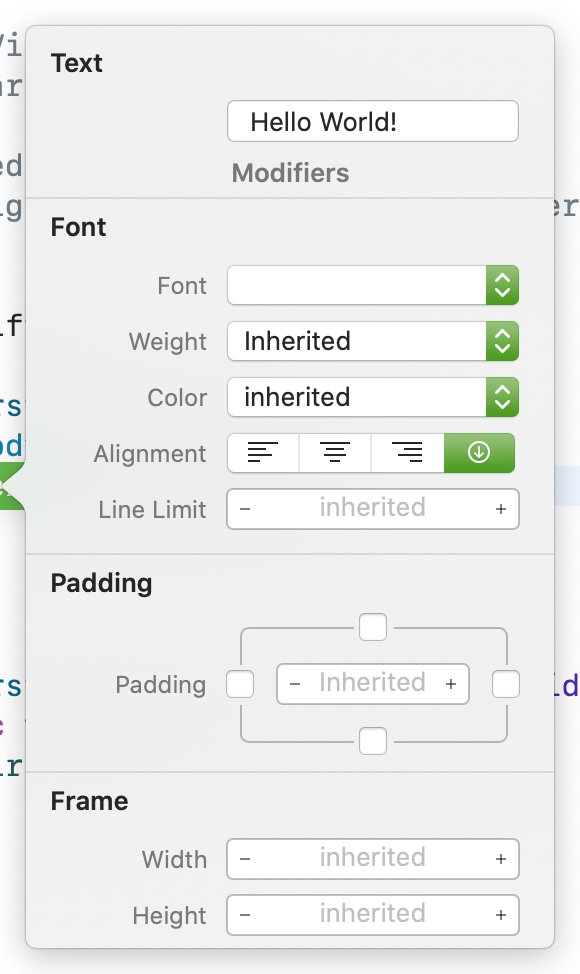Increase the Padding value with plus
Image resolution: width=580 pixels, height=974 pixels.
451,684
